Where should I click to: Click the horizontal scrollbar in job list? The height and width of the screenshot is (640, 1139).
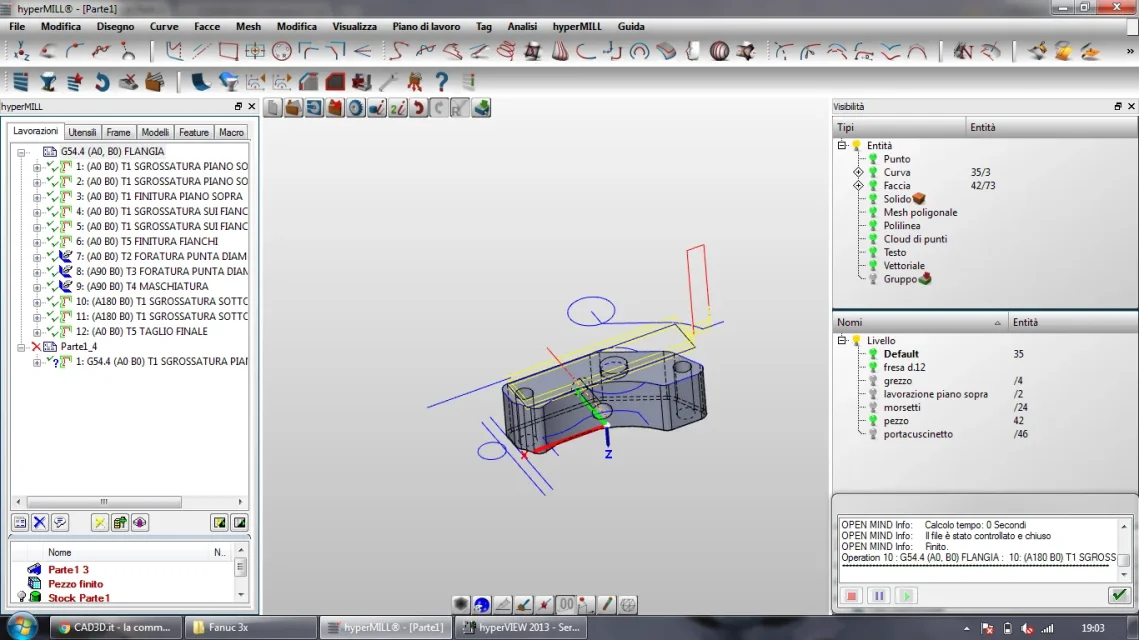click(104, 502)
